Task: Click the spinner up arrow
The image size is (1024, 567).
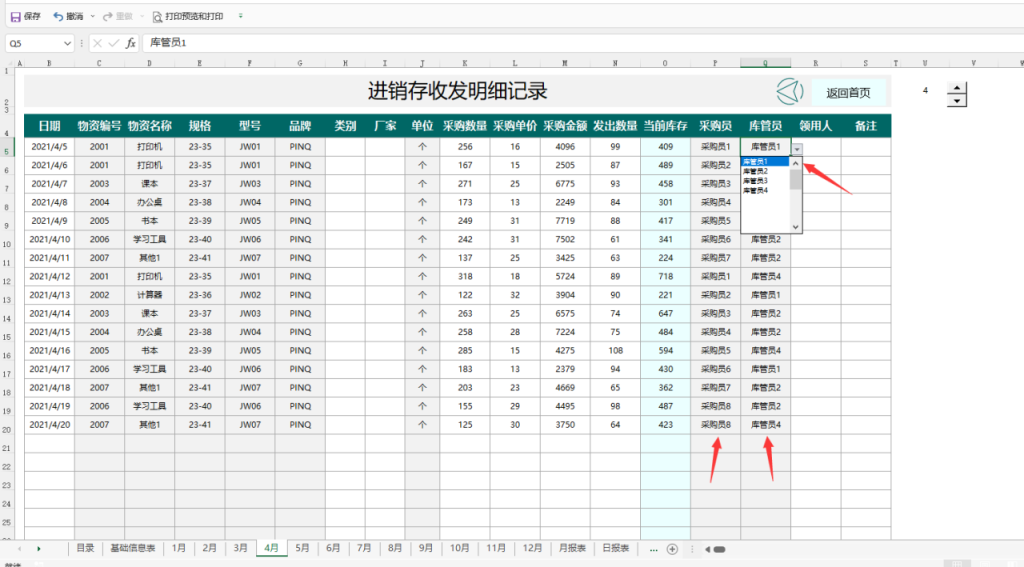Action: tap(957, 88)
